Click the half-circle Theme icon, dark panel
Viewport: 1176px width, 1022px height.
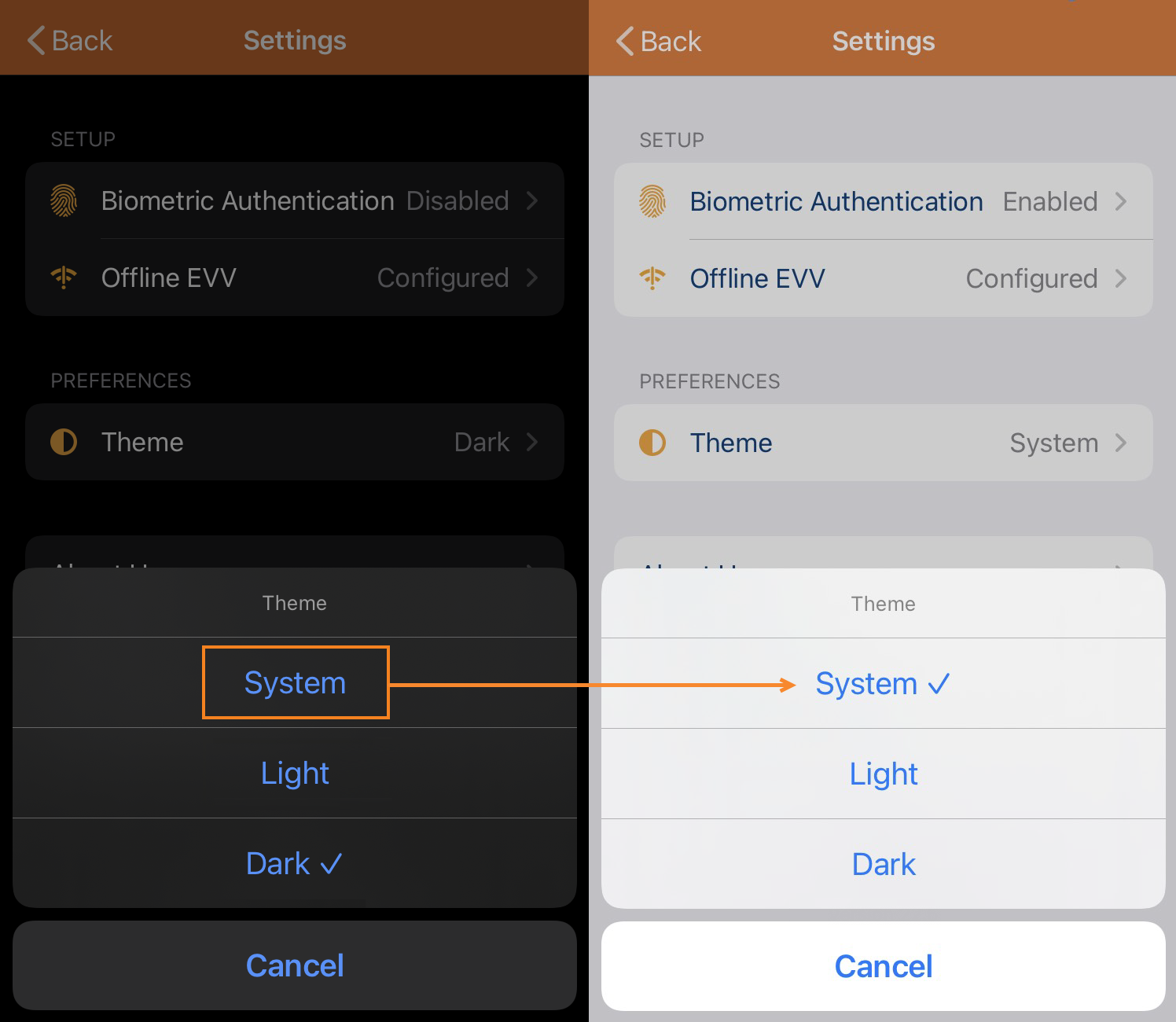(x=64, y=442)
